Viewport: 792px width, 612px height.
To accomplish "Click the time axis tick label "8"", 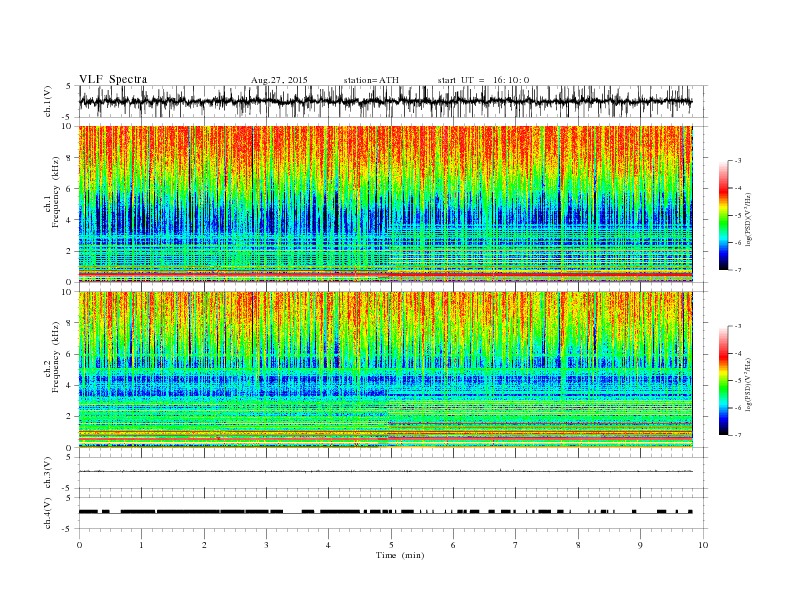I will [578, 545].
